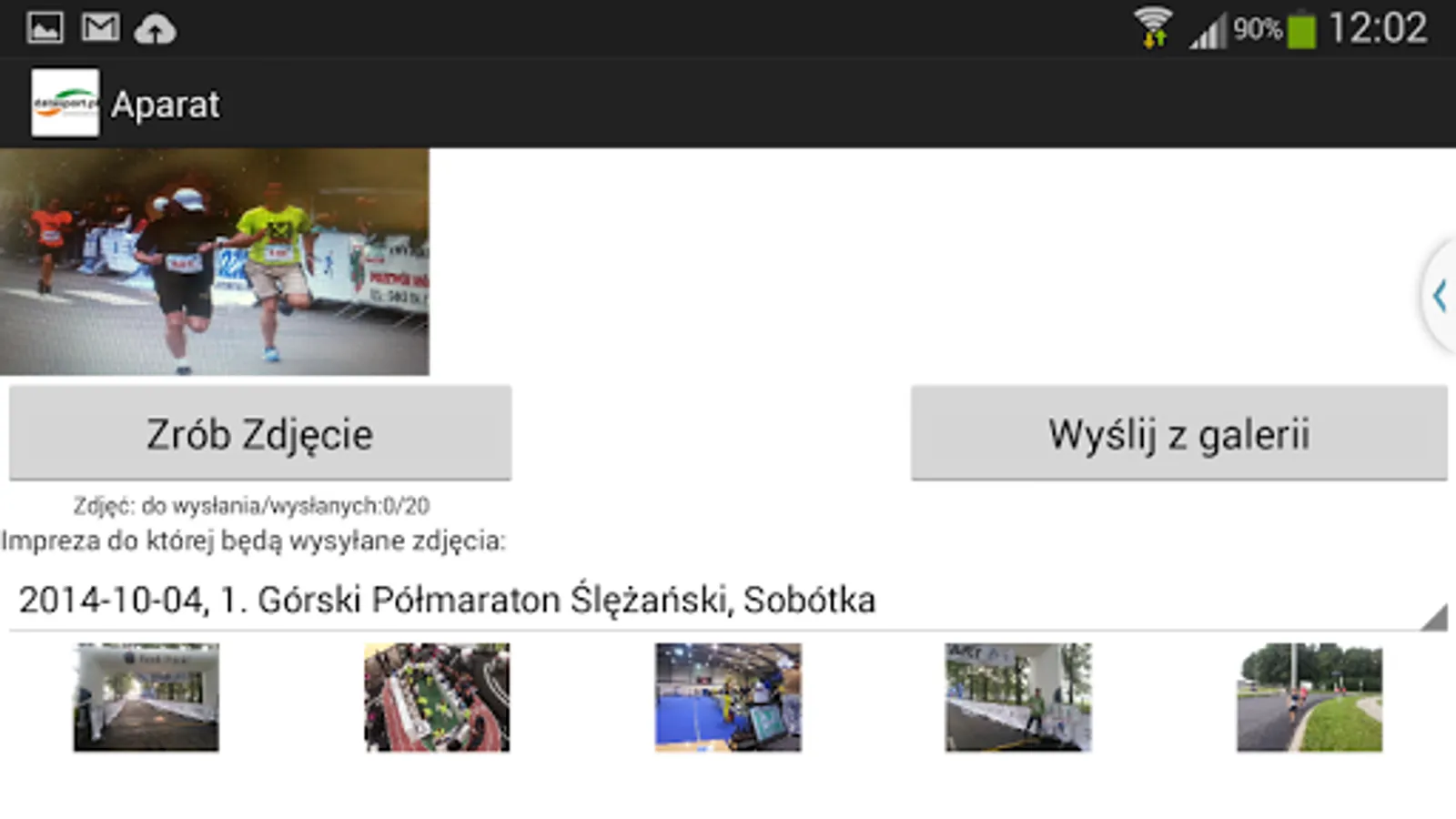Tap the datasport app logo icon

[x=65, y=103]
